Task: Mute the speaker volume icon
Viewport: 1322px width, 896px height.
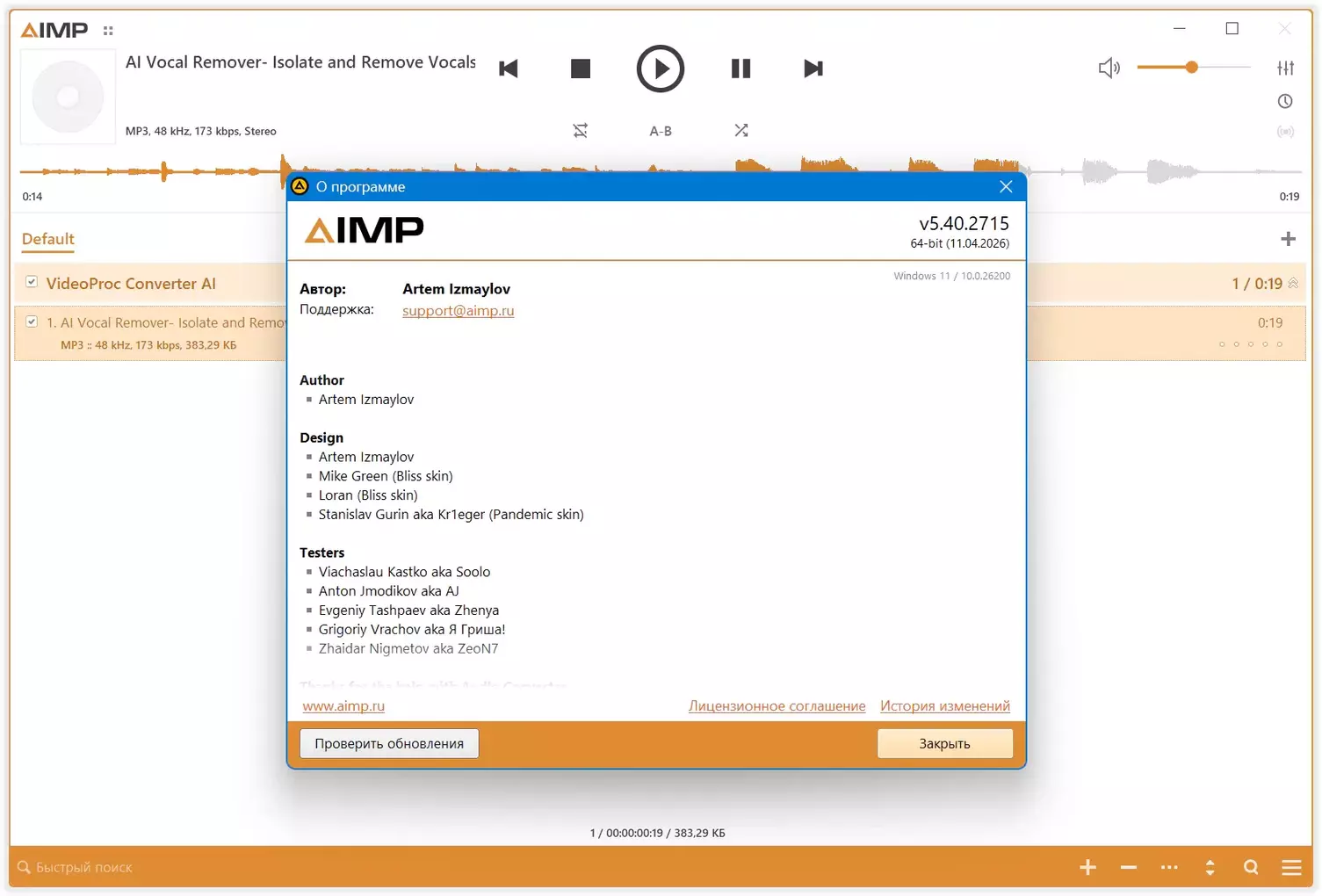Action: click(1109, 68)
